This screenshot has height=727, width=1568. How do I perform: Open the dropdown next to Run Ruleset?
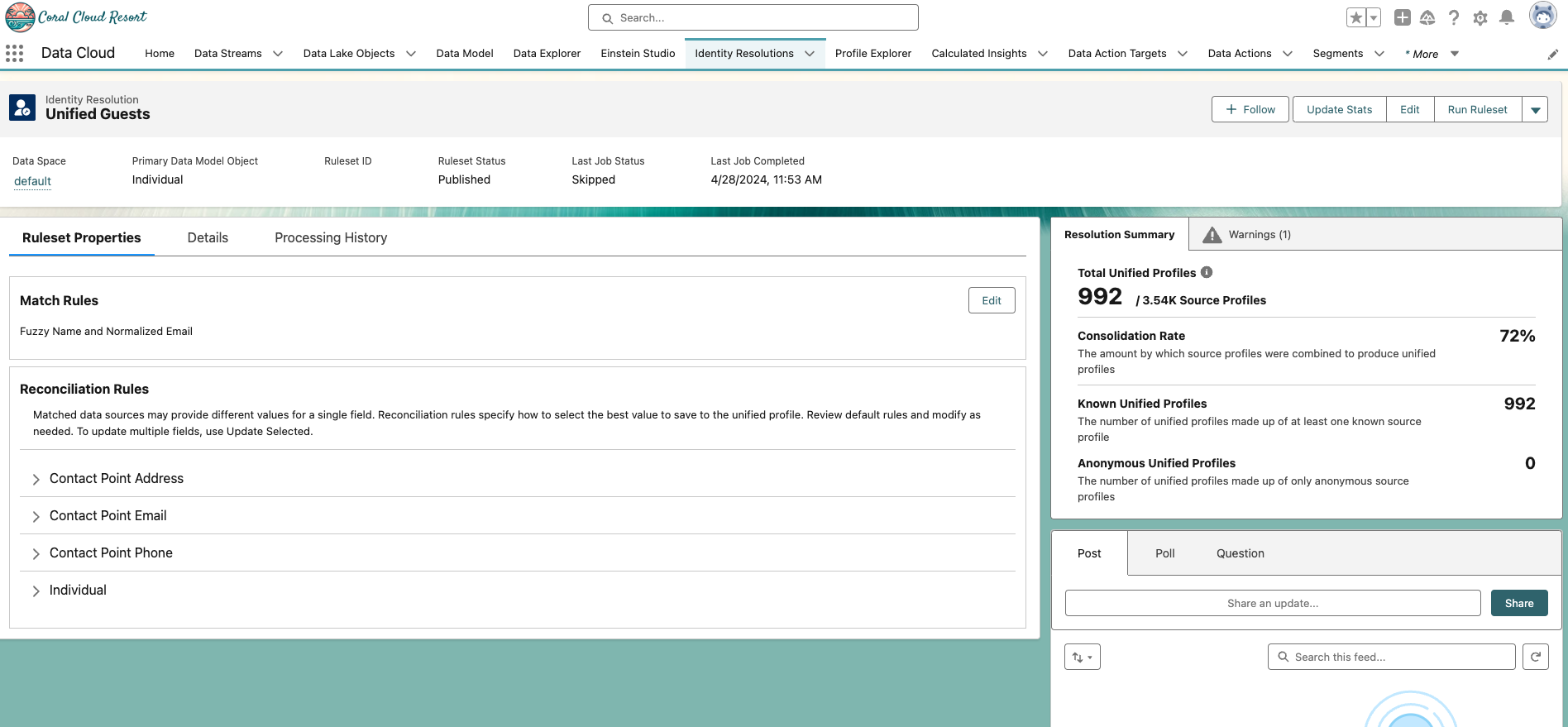tap(1535, 110)
